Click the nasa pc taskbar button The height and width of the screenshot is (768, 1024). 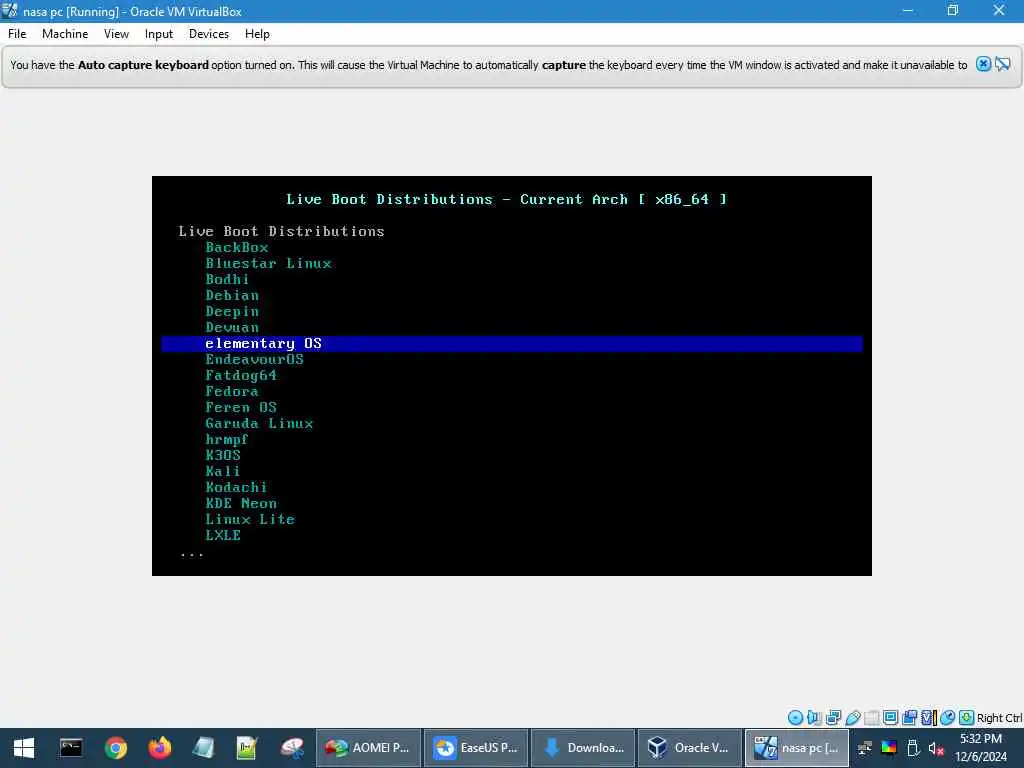pyautogui.click(x=797, y=748)
